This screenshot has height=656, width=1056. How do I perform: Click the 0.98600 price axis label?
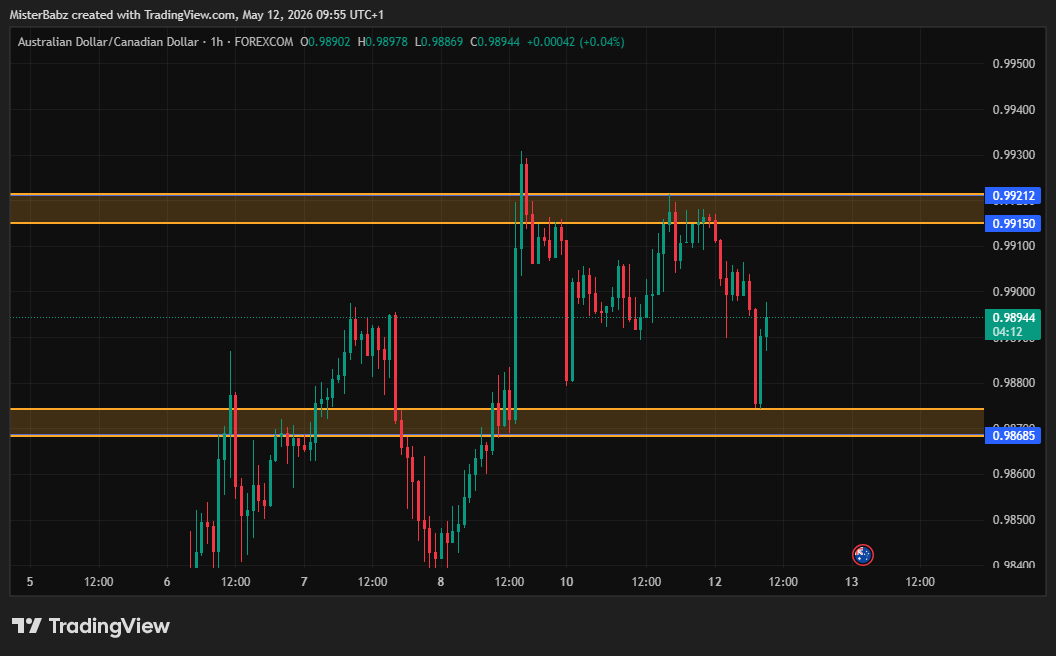[x=1014, y=473]
